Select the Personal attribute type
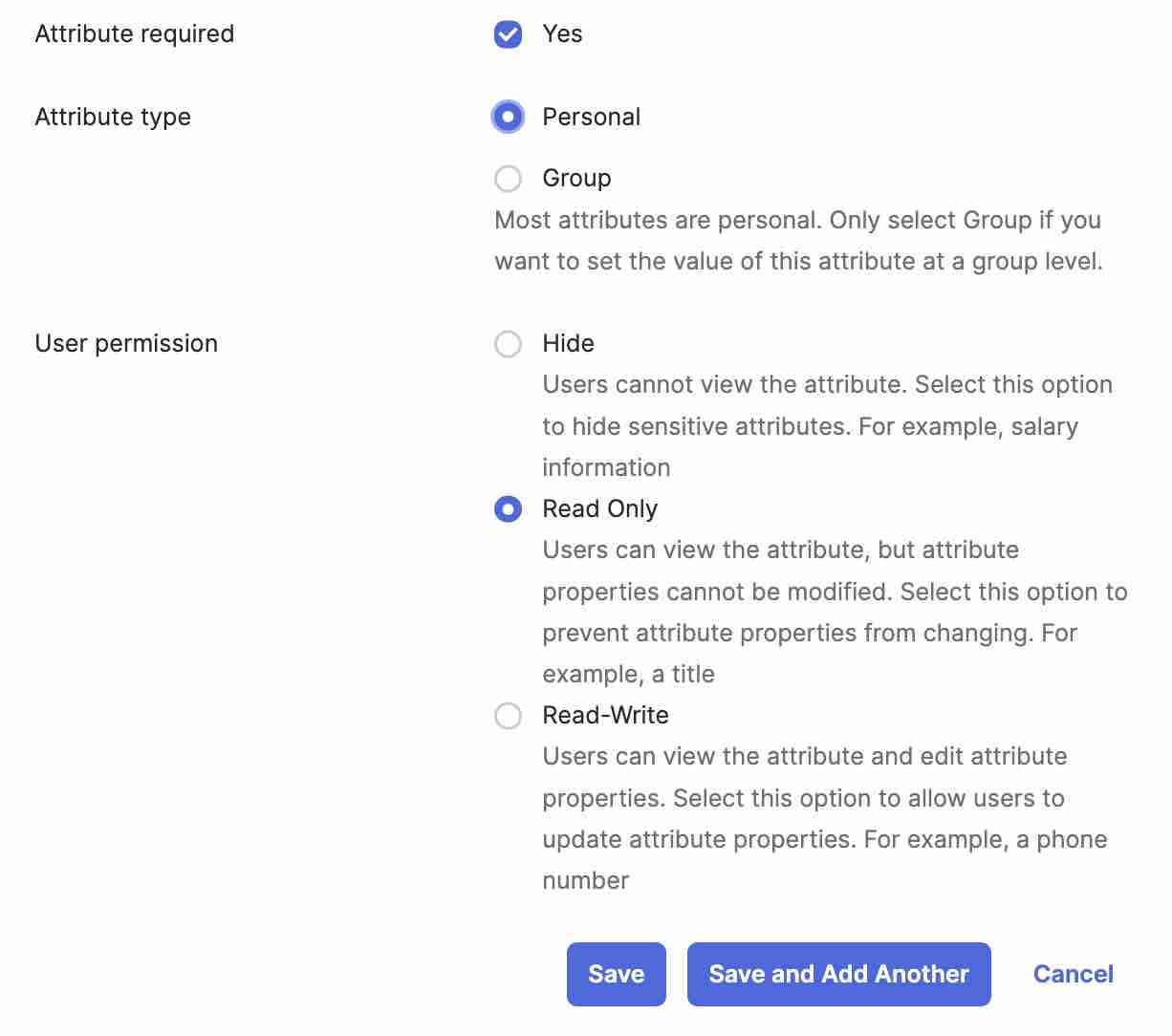The height and width of the screenshot is (1036, 1172). coord(508,117)
